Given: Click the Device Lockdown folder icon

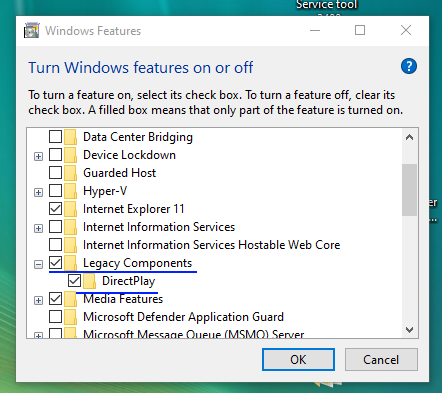Looking at the screenshot, I should [x=70, y=155].
